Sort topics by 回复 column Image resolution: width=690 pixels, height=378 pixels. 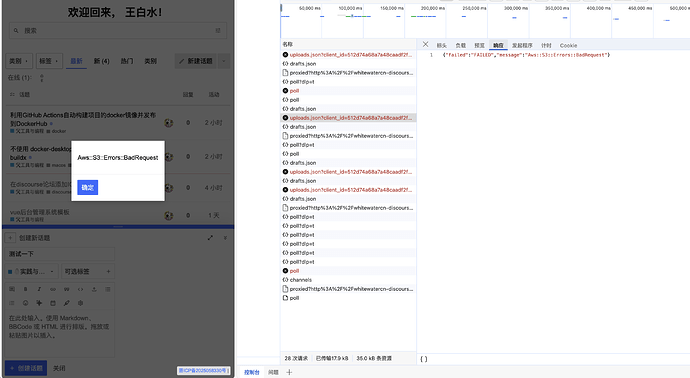(x=188, y=95)
